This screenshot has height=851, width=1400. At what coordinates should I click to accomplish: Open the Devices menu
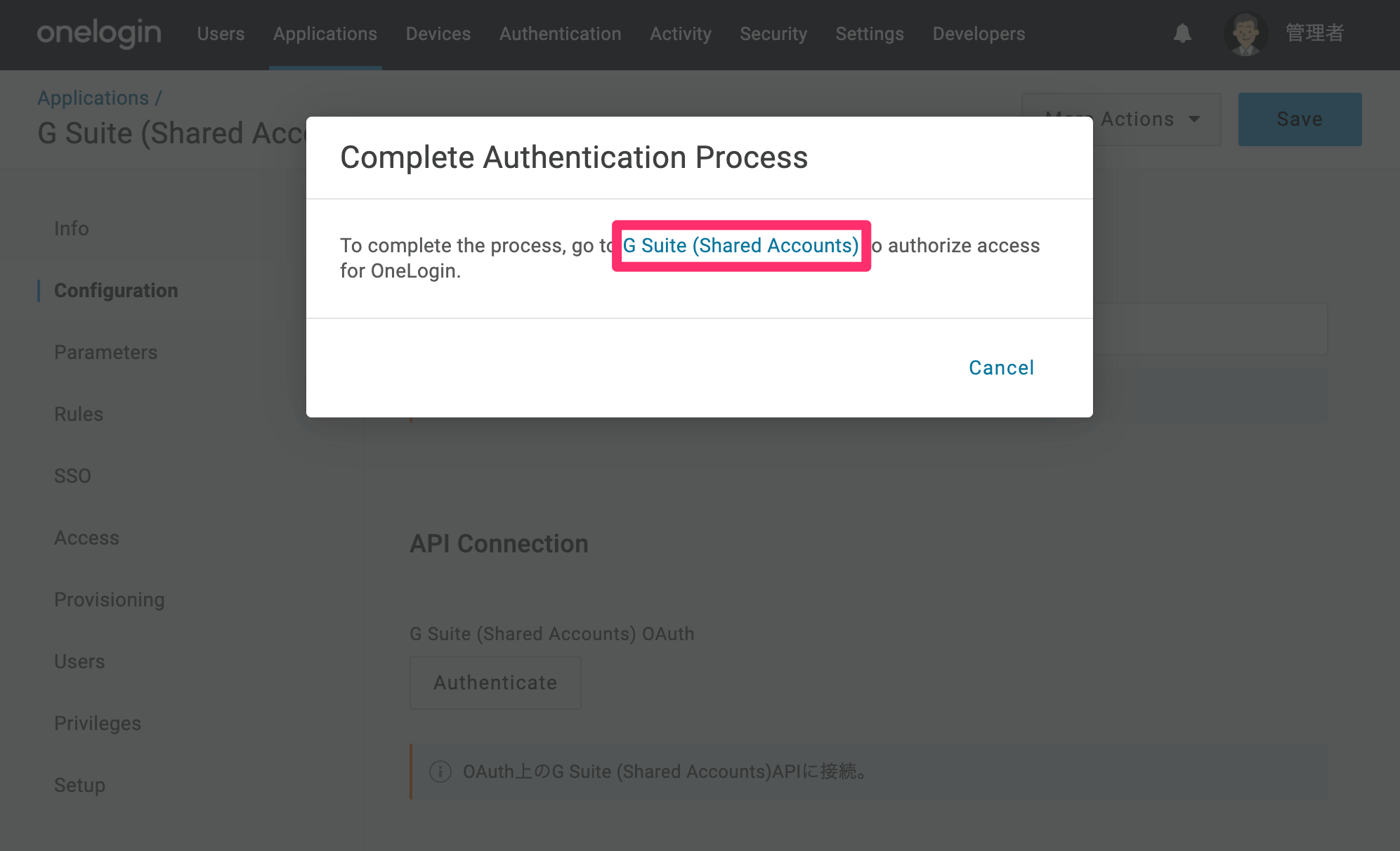click(x=438, y=34)
